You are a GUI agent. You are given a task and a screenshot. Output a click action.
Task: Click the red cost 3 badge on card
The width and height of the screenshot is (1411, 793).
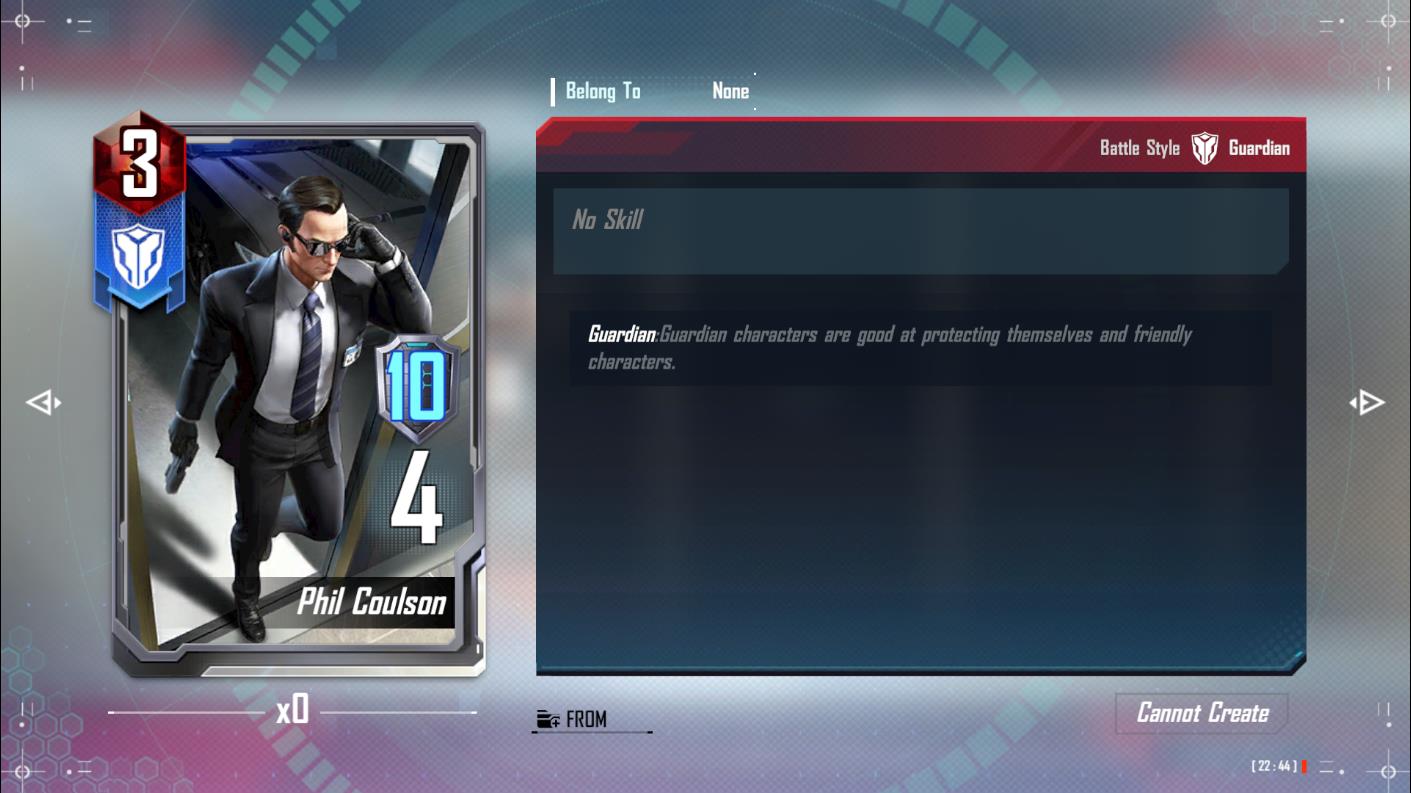pyautogui.click(x=140, y=162)
